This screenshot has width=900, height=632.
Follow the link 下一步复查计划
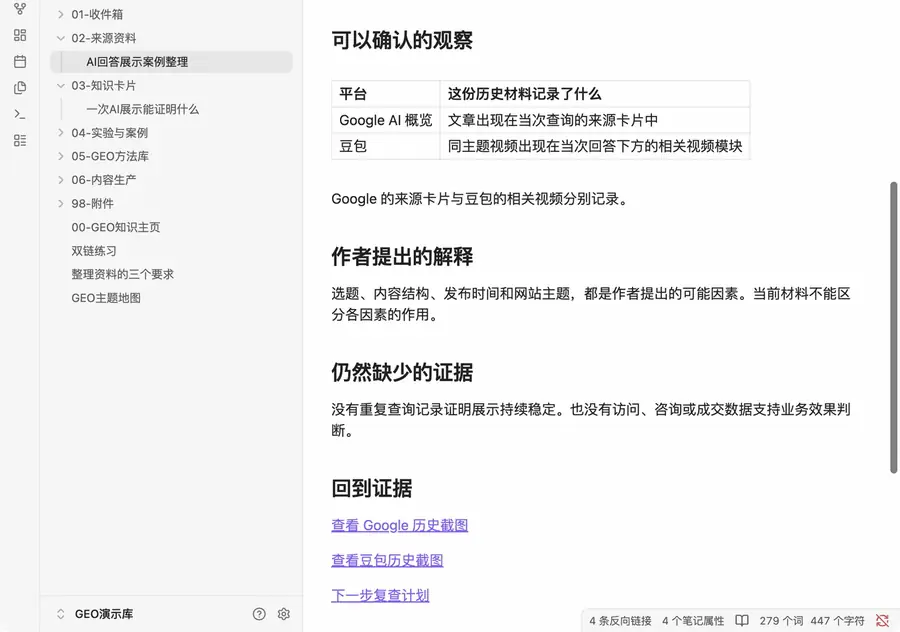(x=380, y=595)
